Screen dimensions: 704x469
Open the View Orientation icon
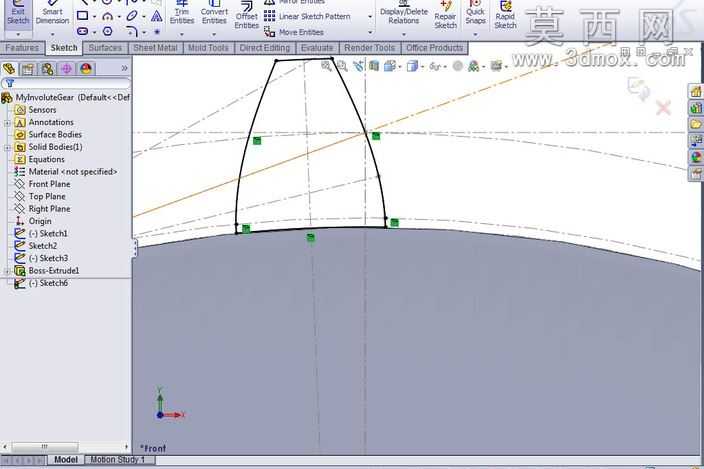pyautogui.click(x=389, y=66)
